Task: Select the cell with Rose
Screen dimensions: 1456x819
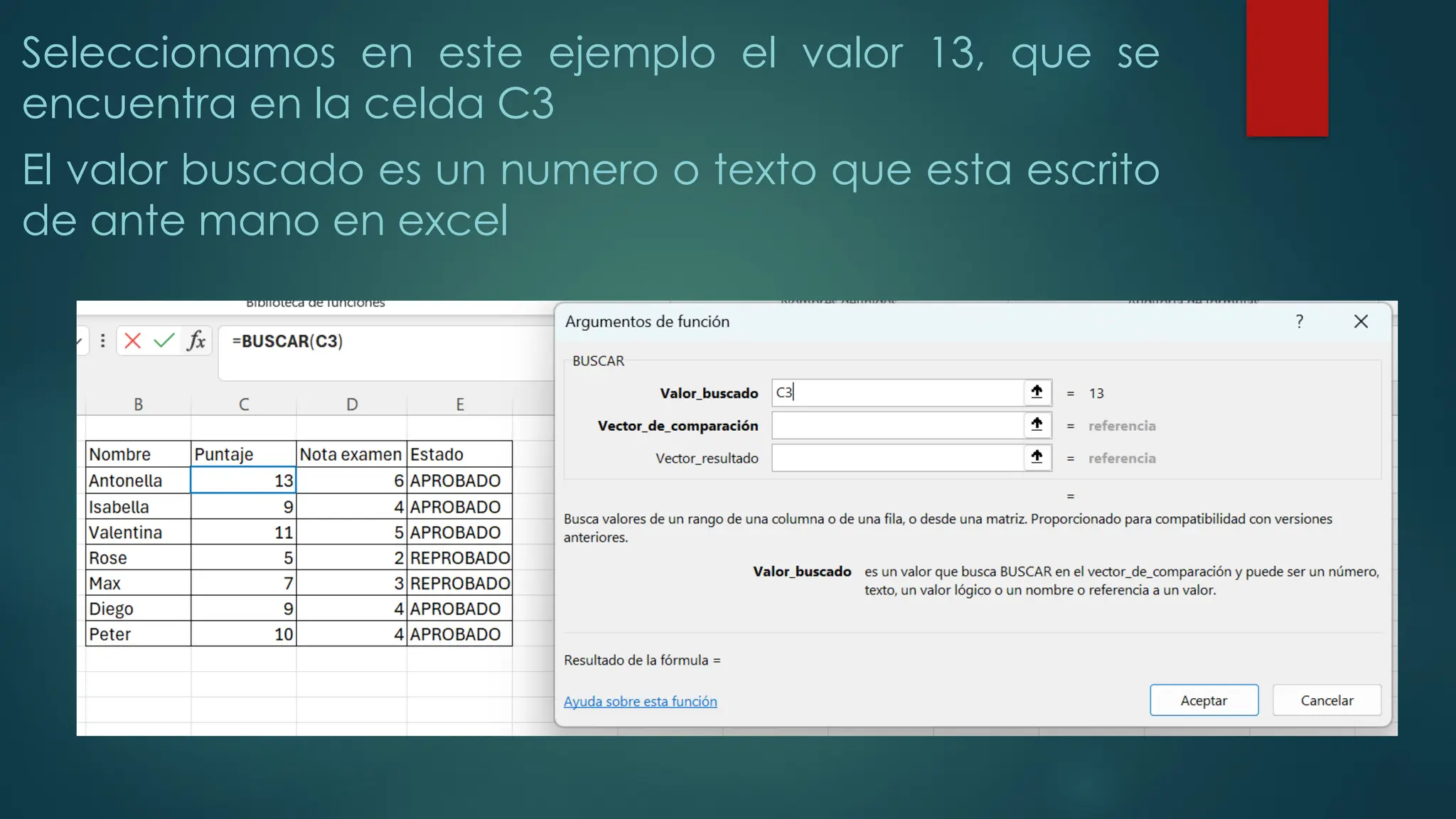Action: pyautogui.click(x=139, y=558)
